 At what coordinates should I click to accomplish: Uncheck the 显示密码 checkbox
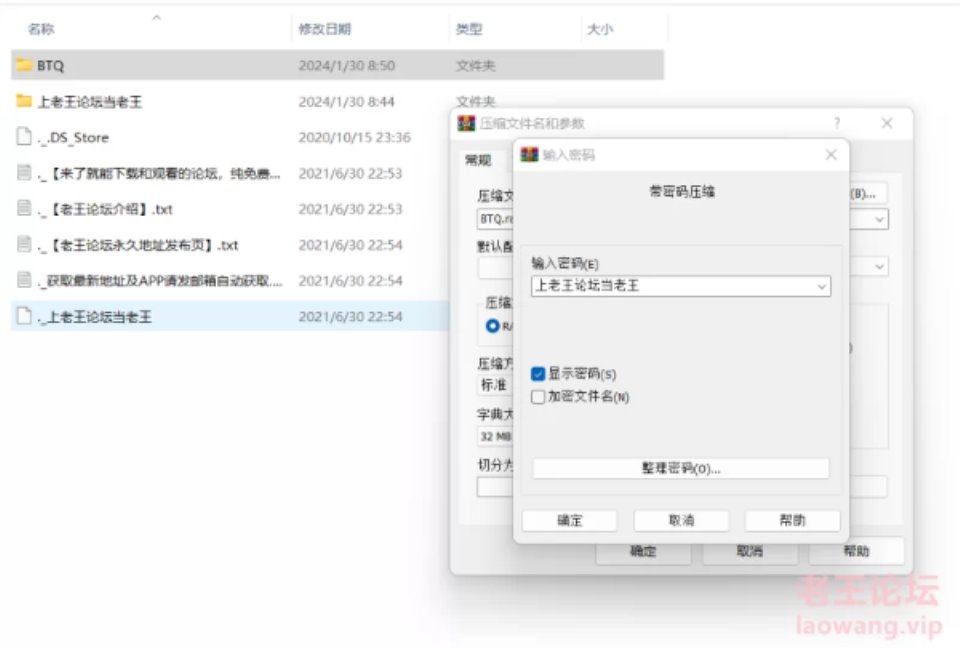pyautogui.click(x=539, y=374)
